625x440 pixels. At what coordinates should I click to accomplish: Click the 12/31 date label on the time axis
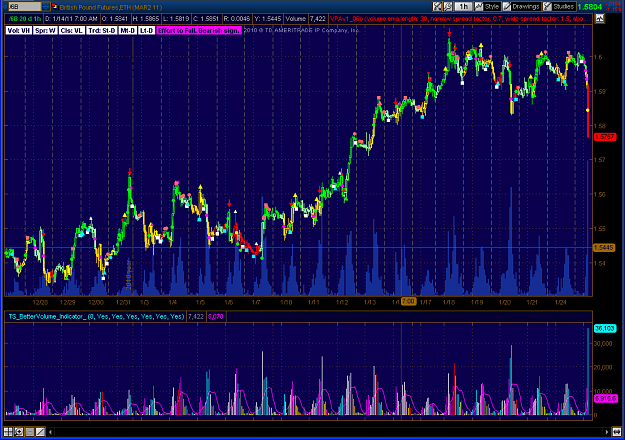point(123,302)
